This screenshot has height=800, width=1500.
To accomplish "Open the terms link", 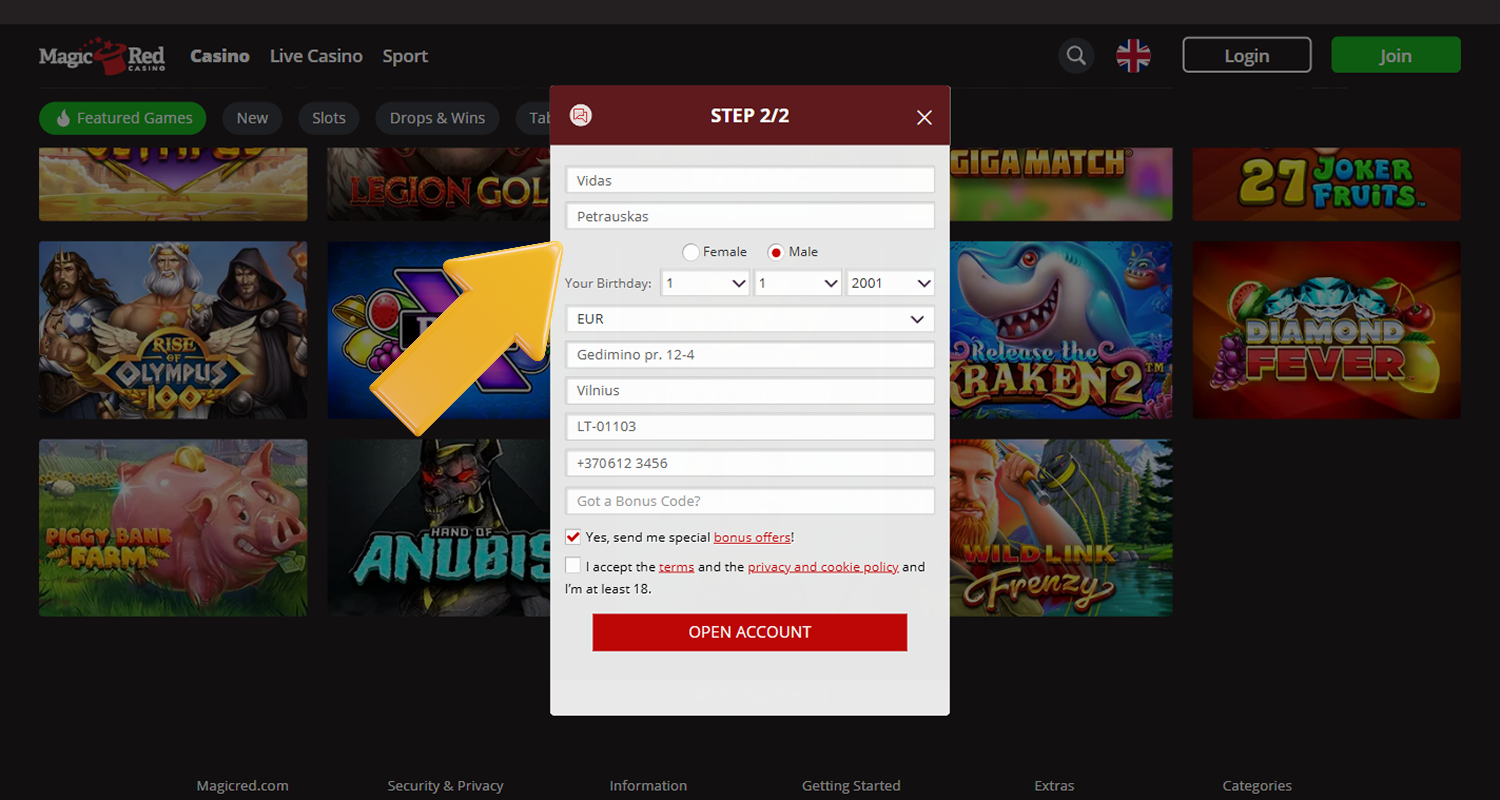I will click(676, 567).
